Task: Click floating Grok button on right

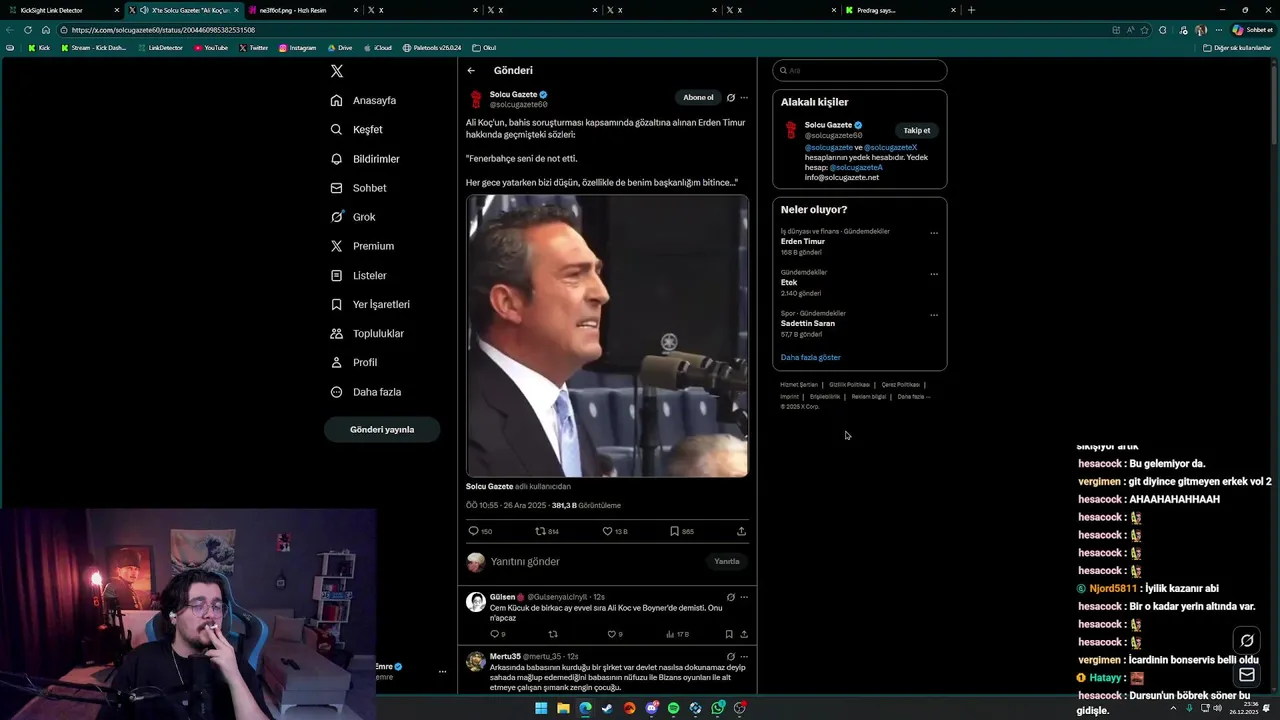Action: (x=1247, y=641)
